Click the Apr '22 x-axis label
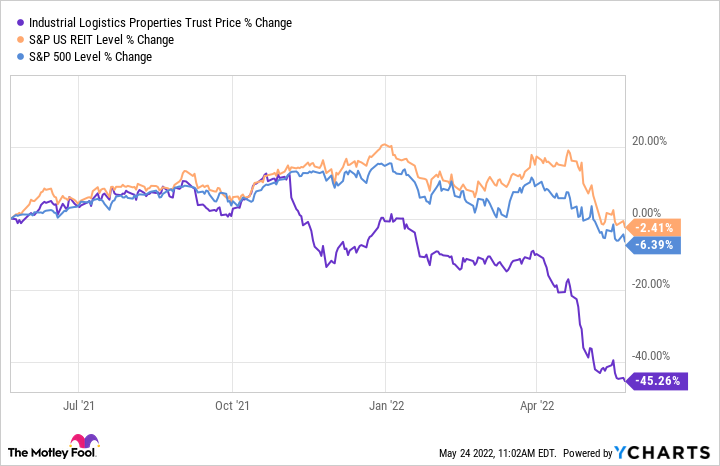Viewport: 720px width, 466px height. (536, 408)
